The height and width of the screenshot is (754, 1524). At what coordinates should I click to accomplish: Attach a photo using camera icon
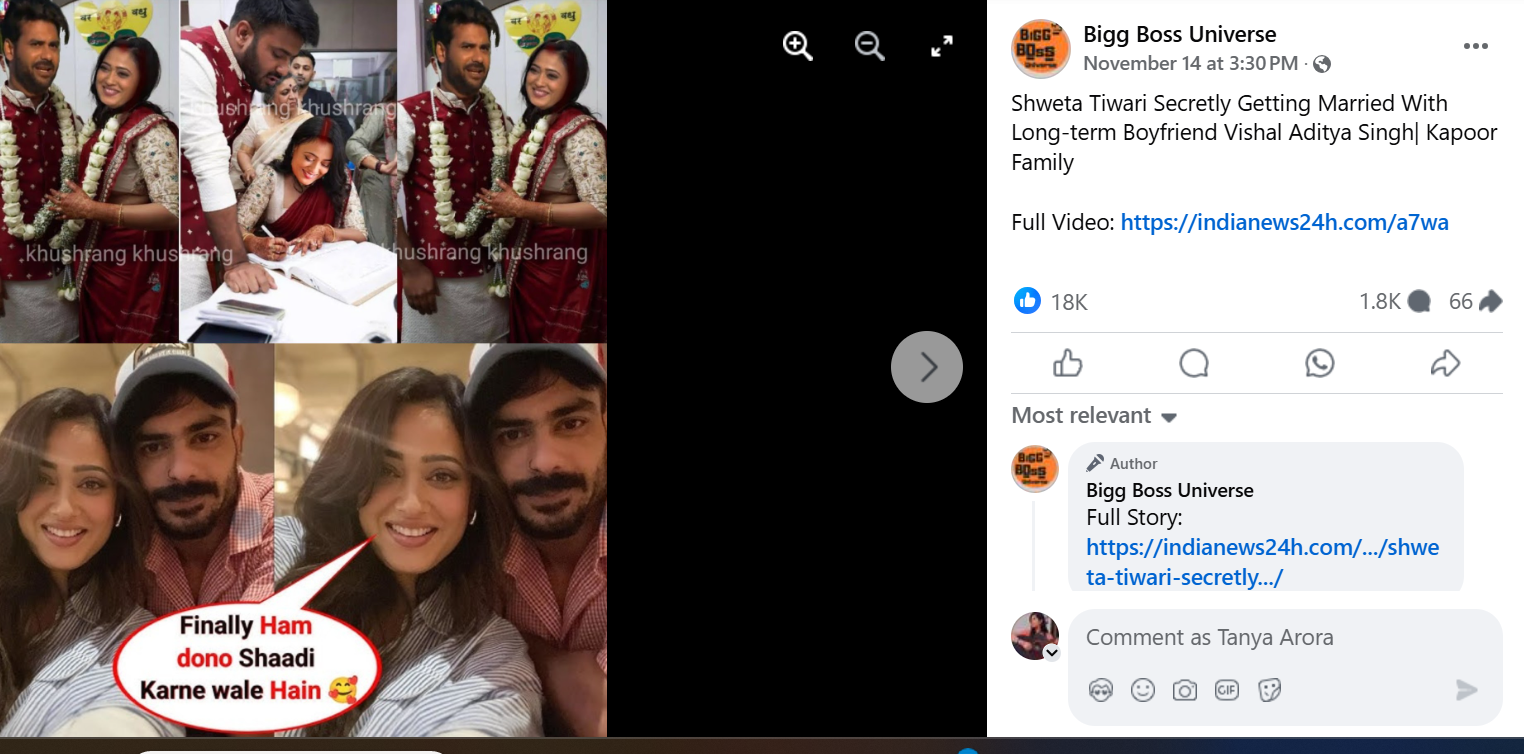click(1185, 690)
